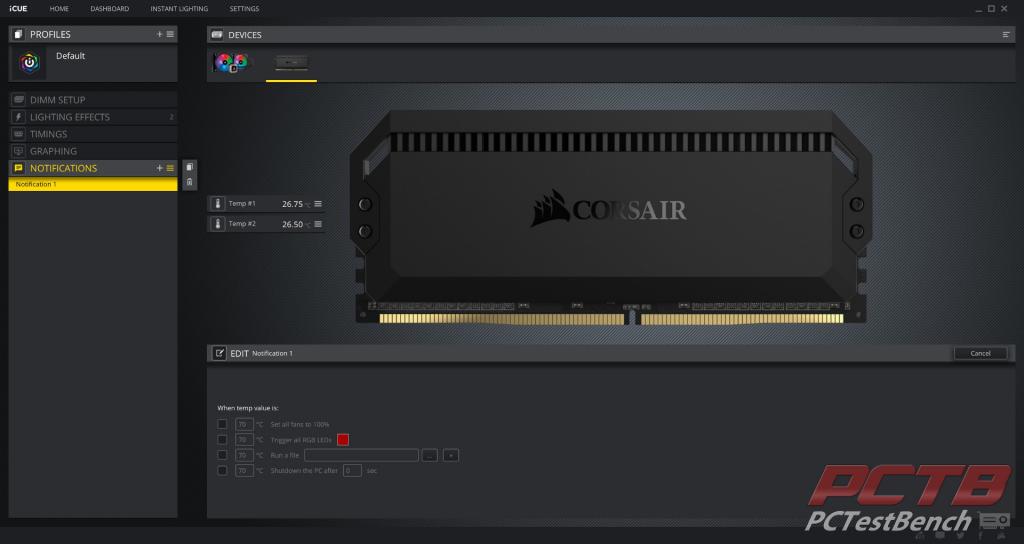The height and width of the screenshot is (544, 1024).
Task: Open the SETTINGS menu
Action: pyautogui.click(x=244, y=8)
